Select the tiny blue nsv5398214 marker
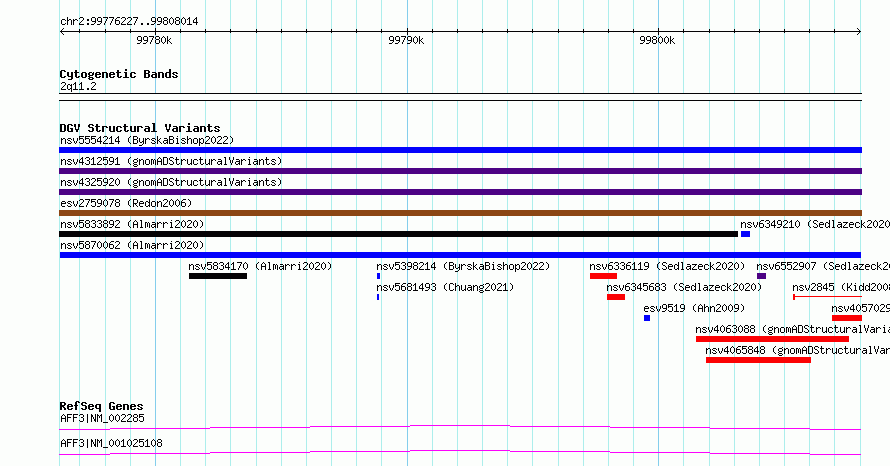890x466 pixels. point(379,276)
